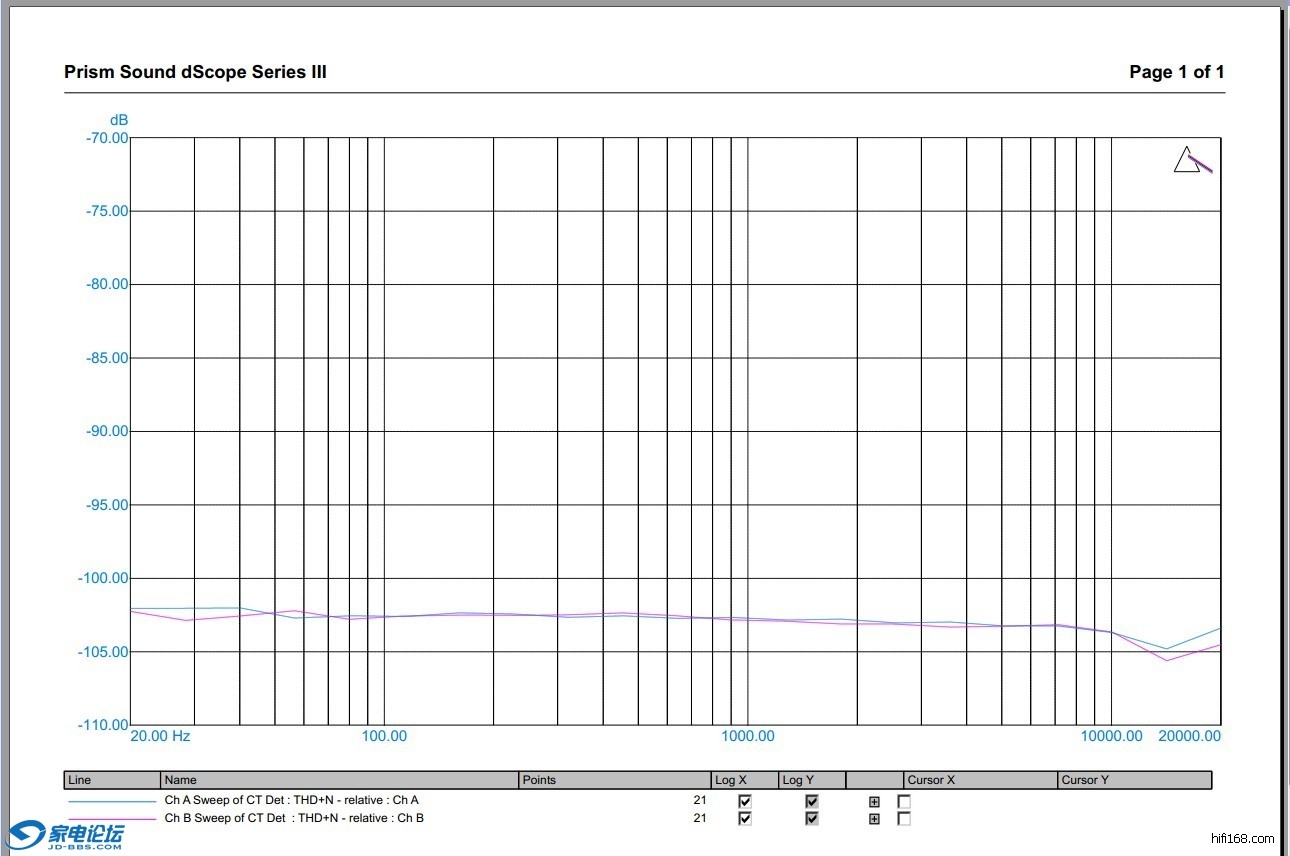Expand the Ch B trace plus icon

(x=874, y=819)
